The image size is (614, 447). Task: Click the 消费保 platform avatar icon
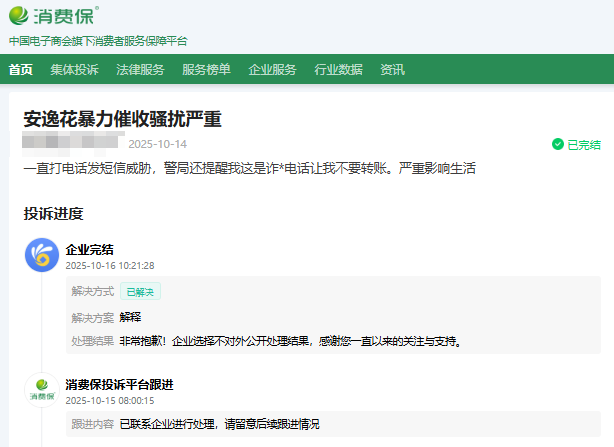pyautogui.click(x=42, y=390)
